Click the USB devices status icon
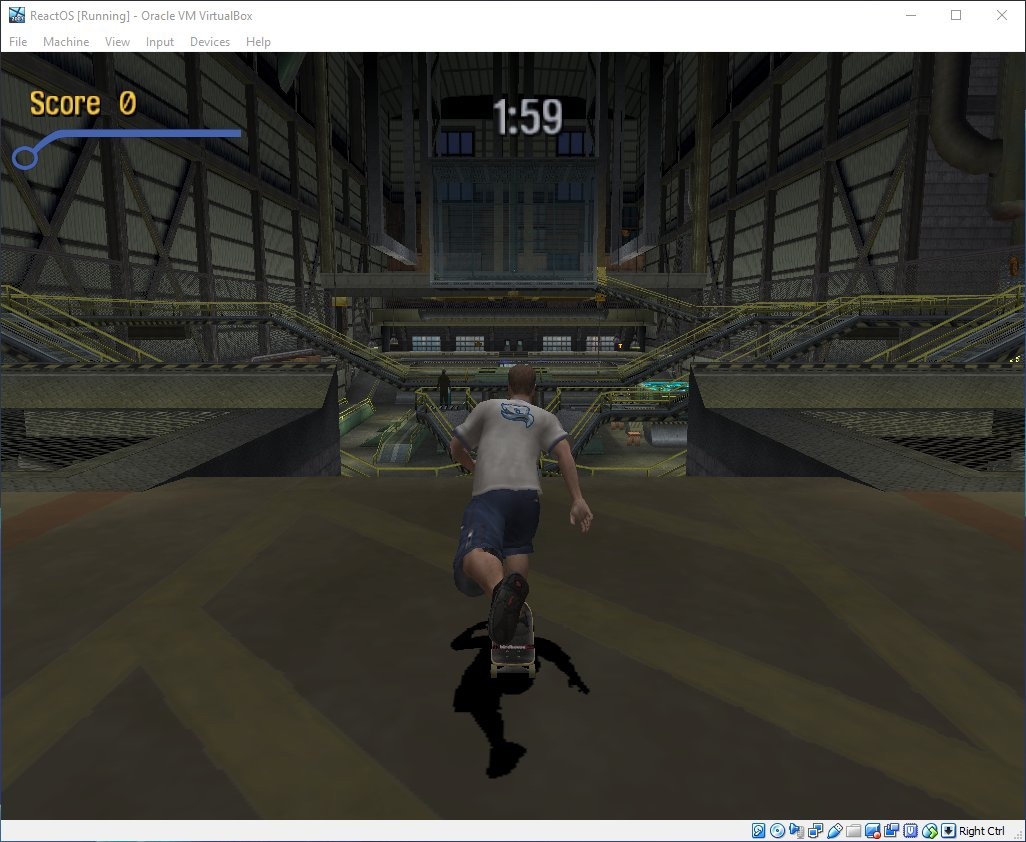 click(834, 831)
